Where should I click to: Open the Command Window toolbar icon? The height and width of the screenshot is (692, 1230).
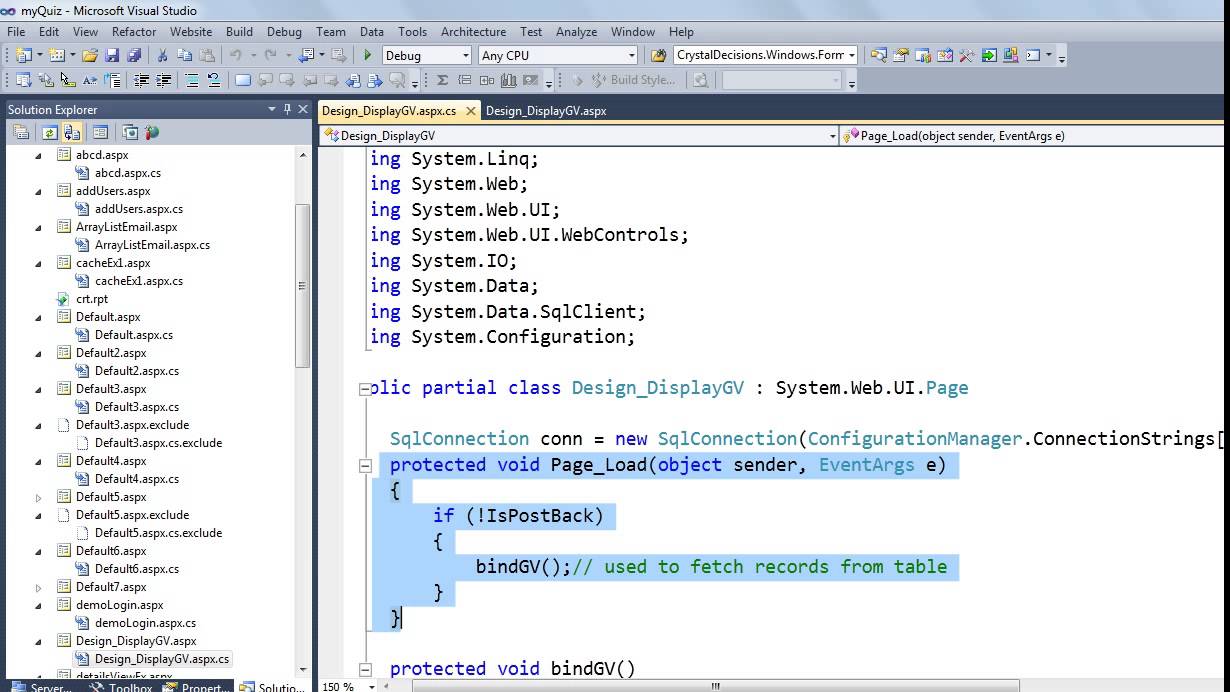click(x=1033, y=55)
